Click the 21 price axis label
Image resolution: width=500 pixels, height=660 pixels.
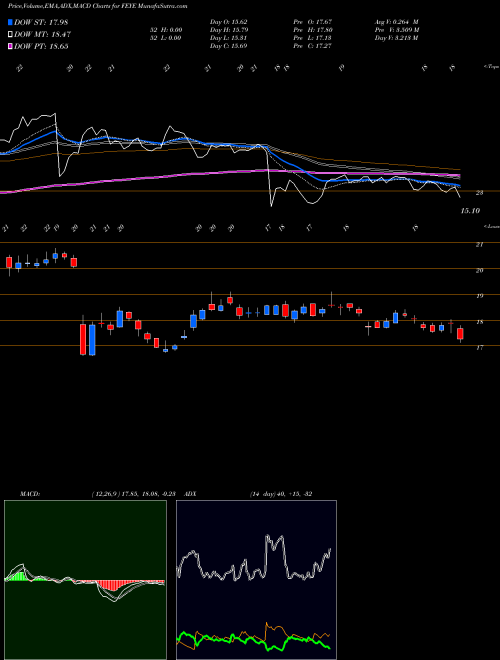click(479, 245)
